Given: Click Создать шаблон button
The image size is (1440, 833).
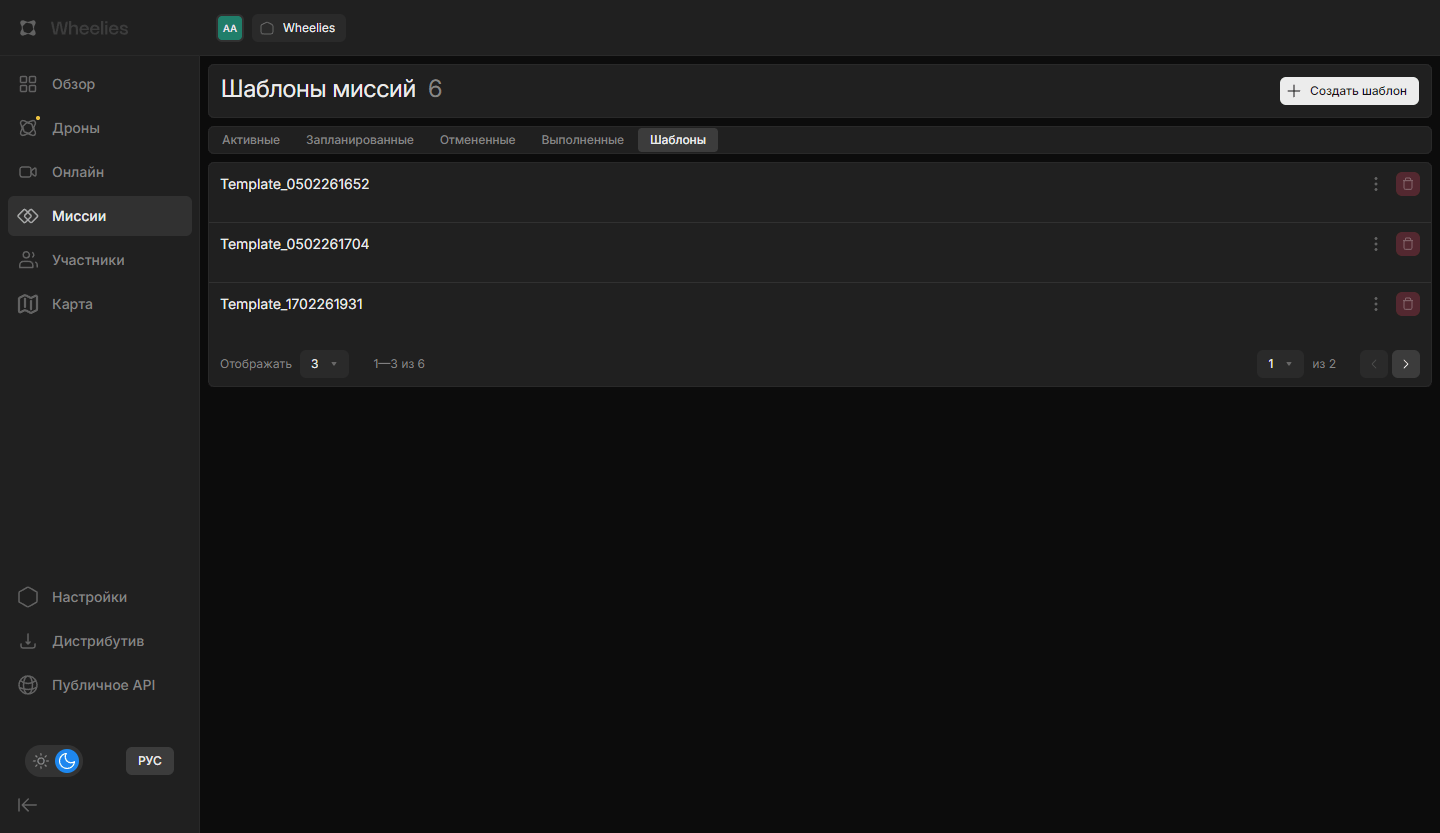Looking at the screenshot, I should (x=1349, y=91).
